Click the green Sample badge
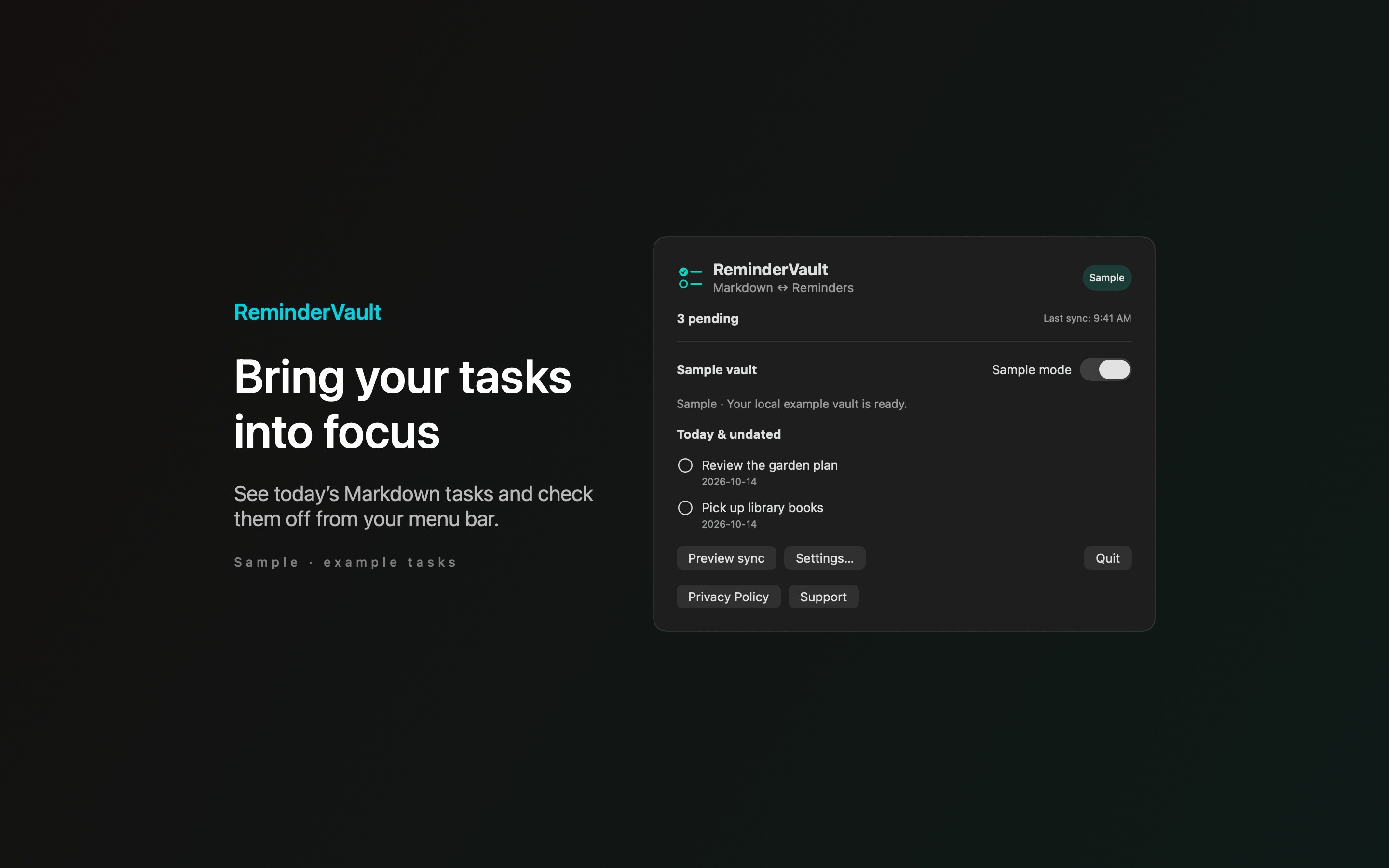This screenshot has width=1389, height=868. coord(1106,278)
